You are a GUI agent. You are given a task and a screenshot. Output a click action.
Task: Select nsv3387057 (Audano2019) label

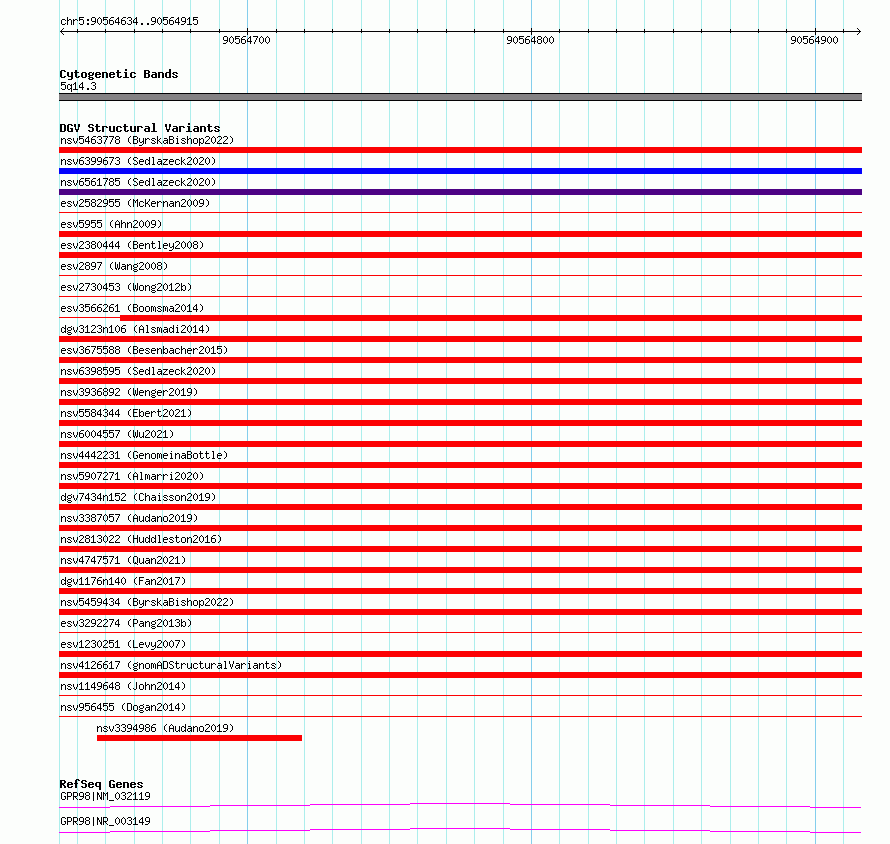[129, 518]
